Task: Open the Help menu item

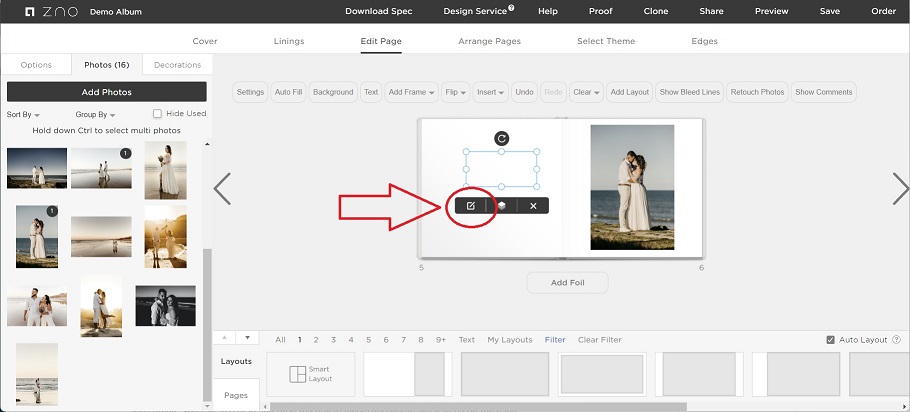Action: click(x=548, y=11)
